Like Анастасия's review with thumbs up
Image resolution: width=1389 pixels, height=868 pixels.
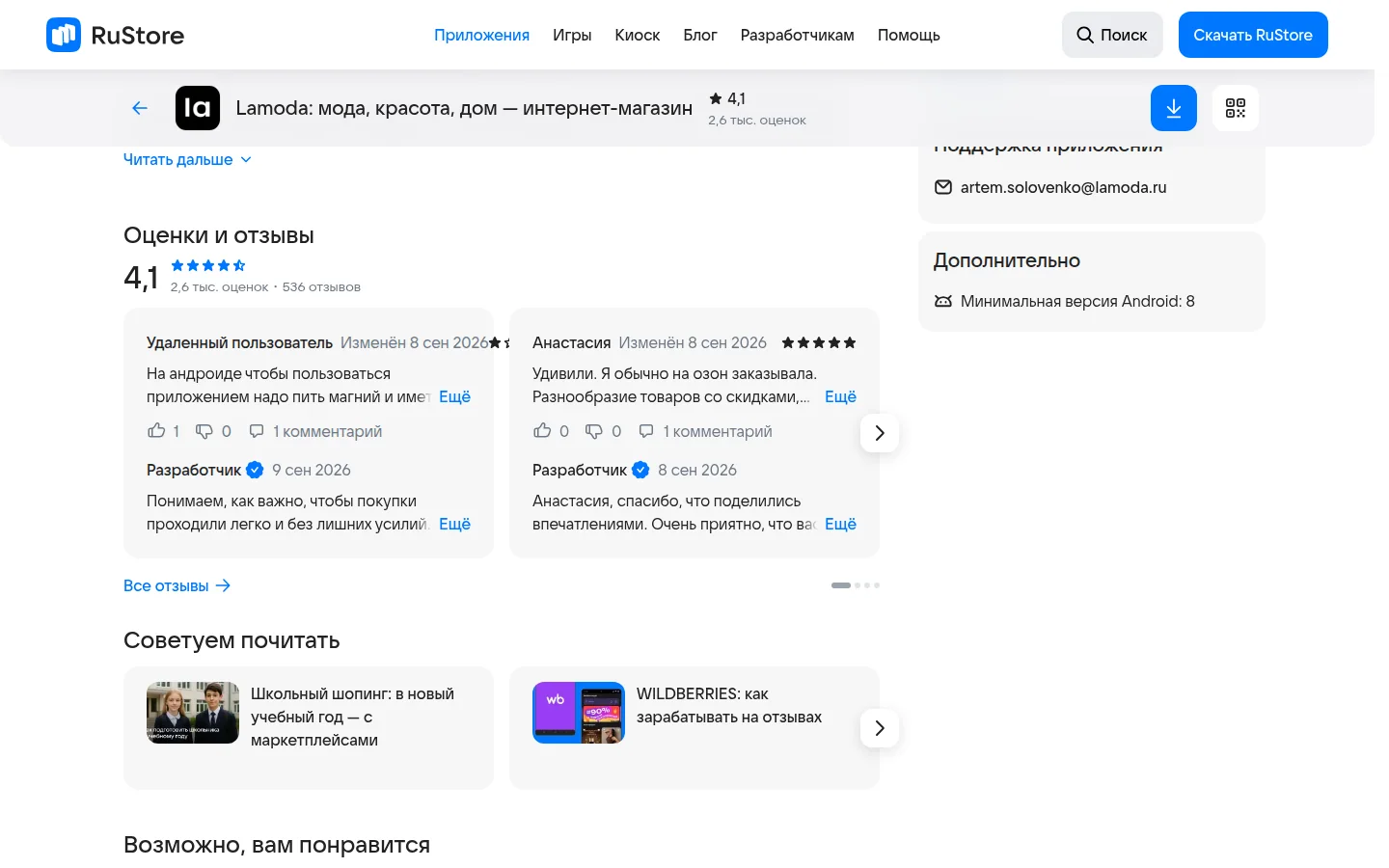(x=542, y=431)
